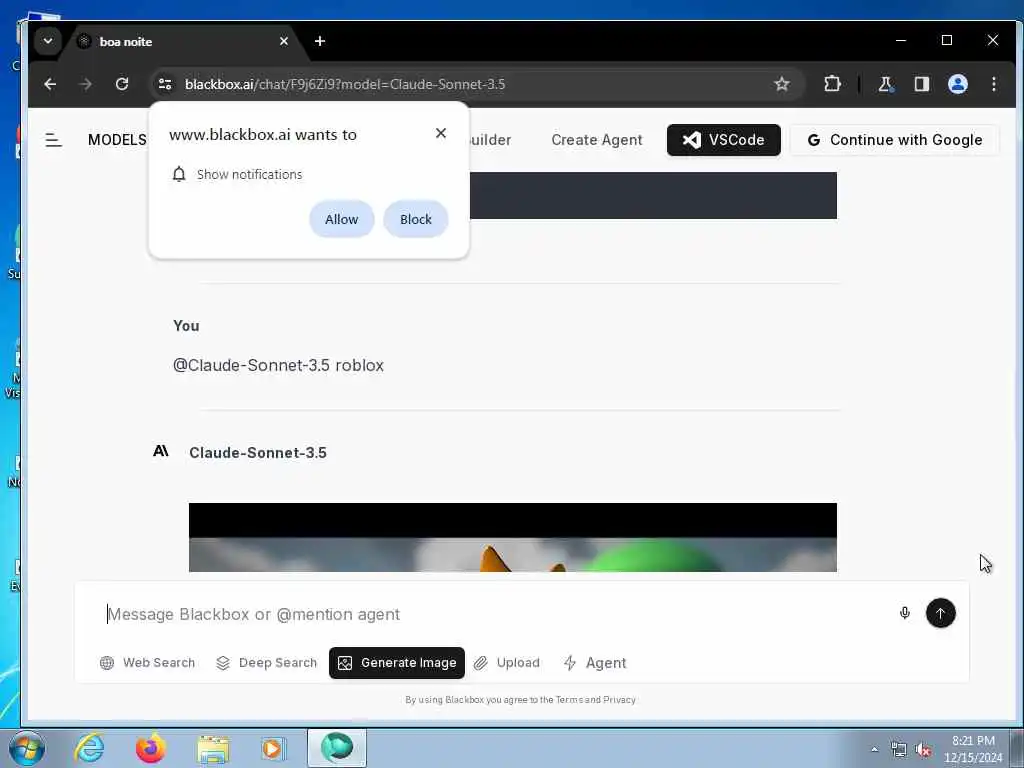1024x768 pixels.
Task: Open Windows Explorer from taskbar
Action: tap(213, 748)
